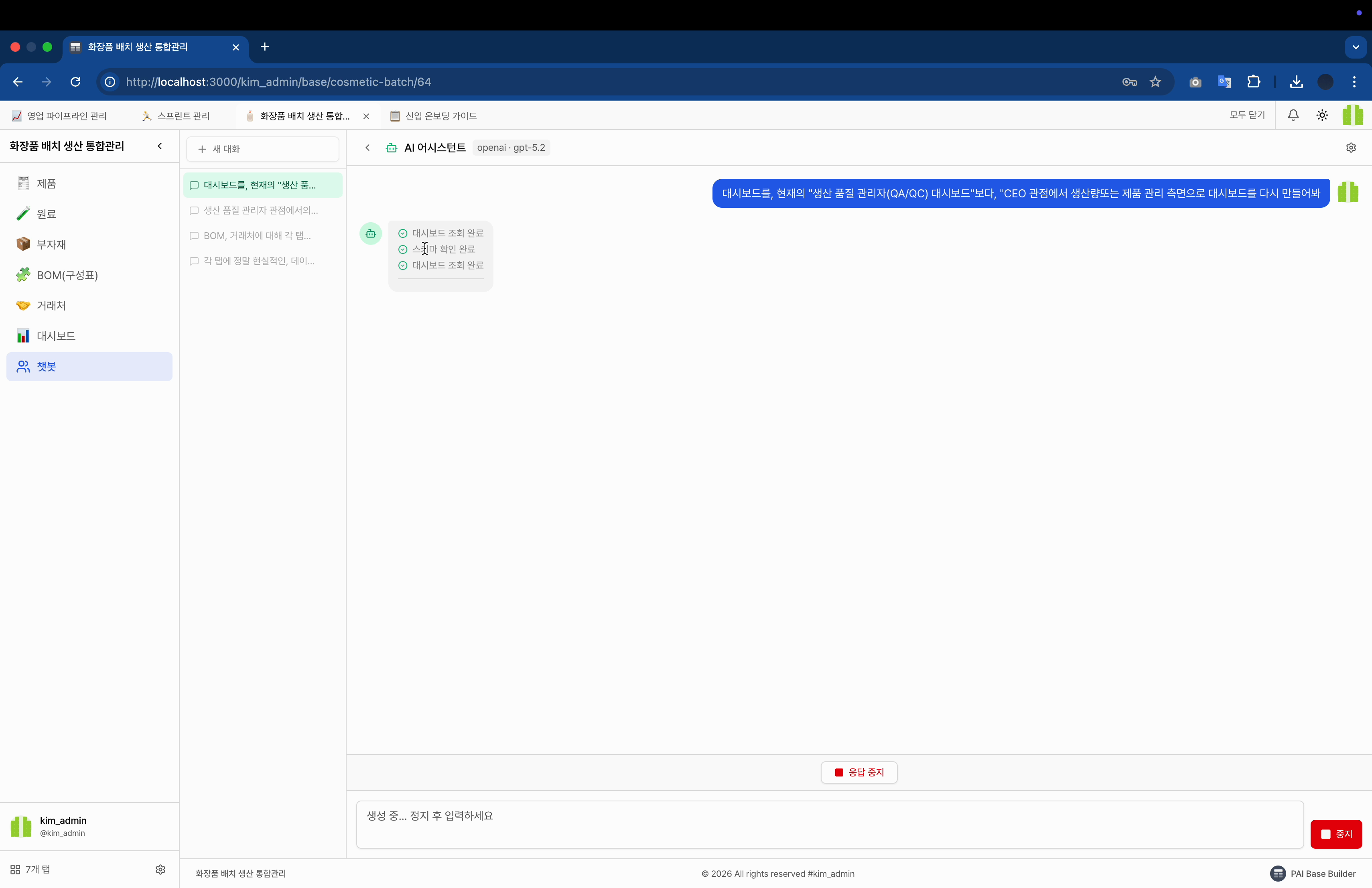Viewport: 1372px width, 888px height.
Task: Open conversation 생산 품질 관리자 관점에서의...
Action: (261, 210)
